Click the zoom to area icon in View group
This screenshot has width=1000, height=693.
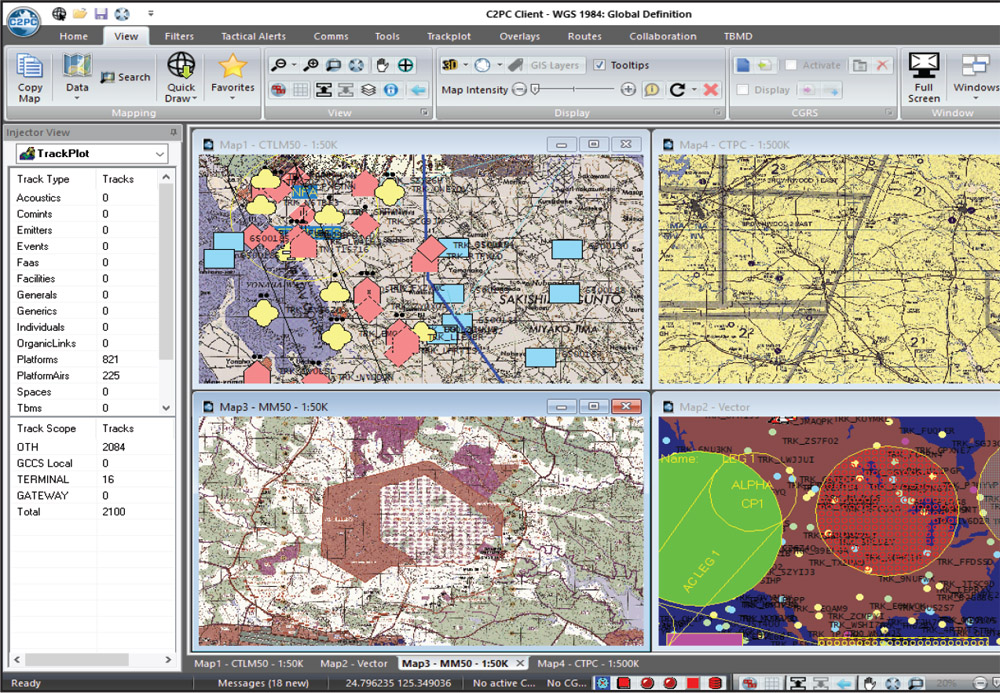pos(334,65)
